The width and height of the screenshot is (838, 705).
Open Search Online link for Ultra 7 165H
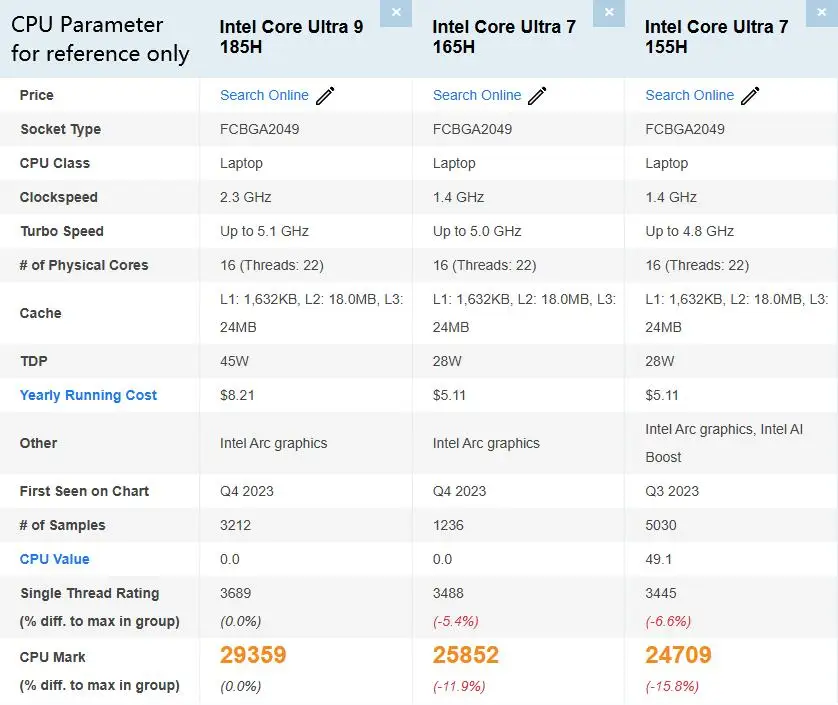477,95
